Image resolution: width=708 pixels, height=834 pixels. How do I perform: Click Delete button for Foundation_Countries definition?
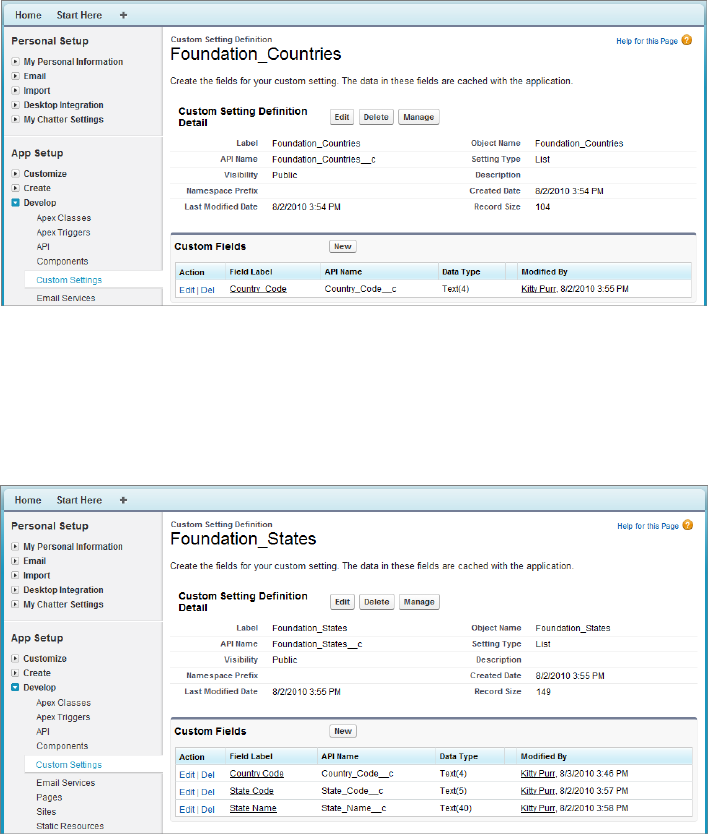(376, 117)
